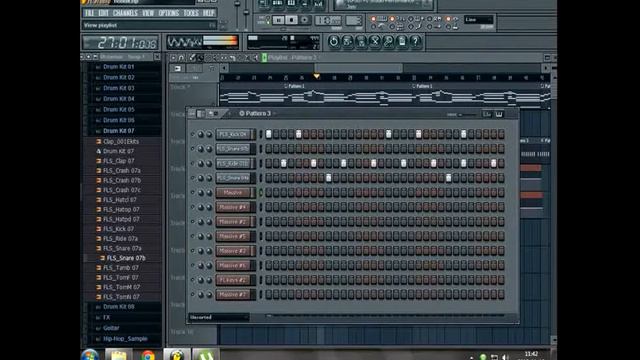Click the power-symbol icon in the shortcut toolbar
Viewport: 640px width, 360px height.
[x=333, y=41]
